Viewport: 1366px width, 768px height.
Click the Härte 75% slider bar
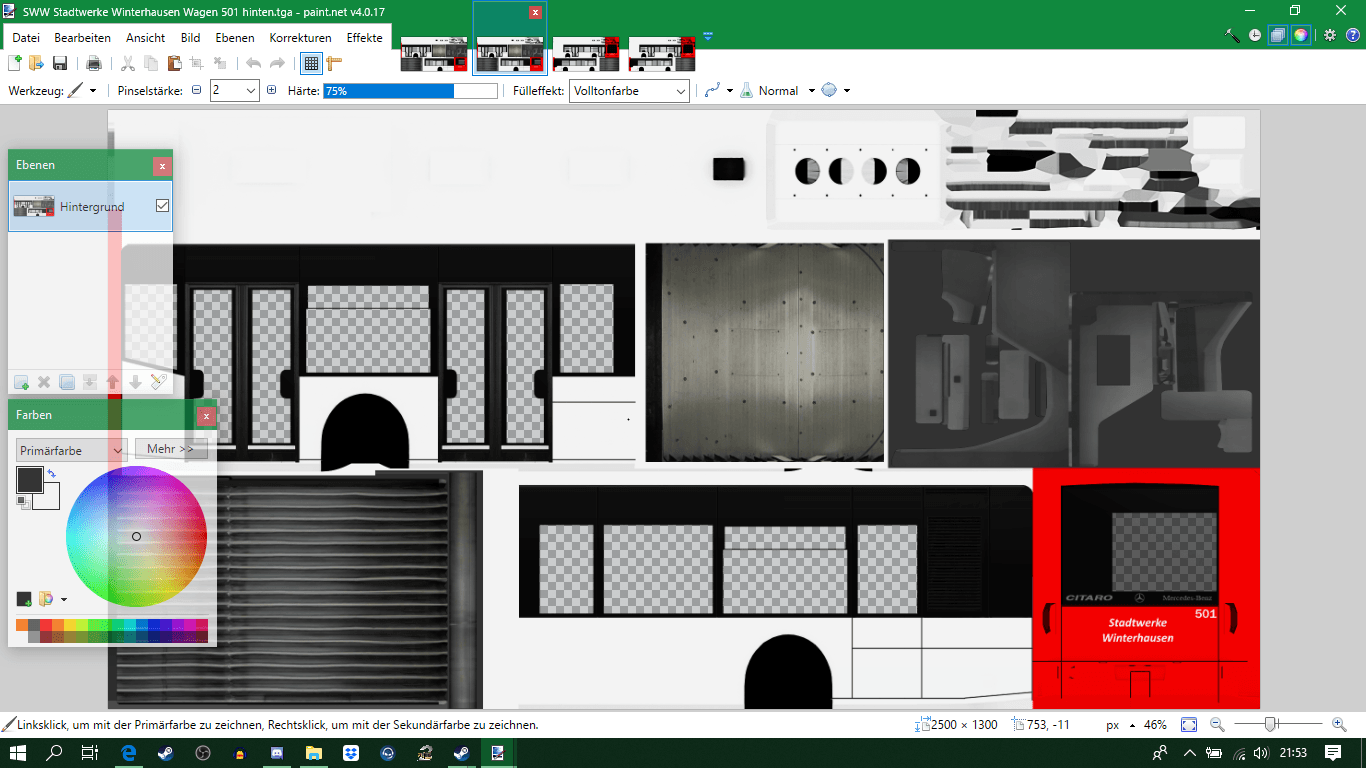point(410,91)
